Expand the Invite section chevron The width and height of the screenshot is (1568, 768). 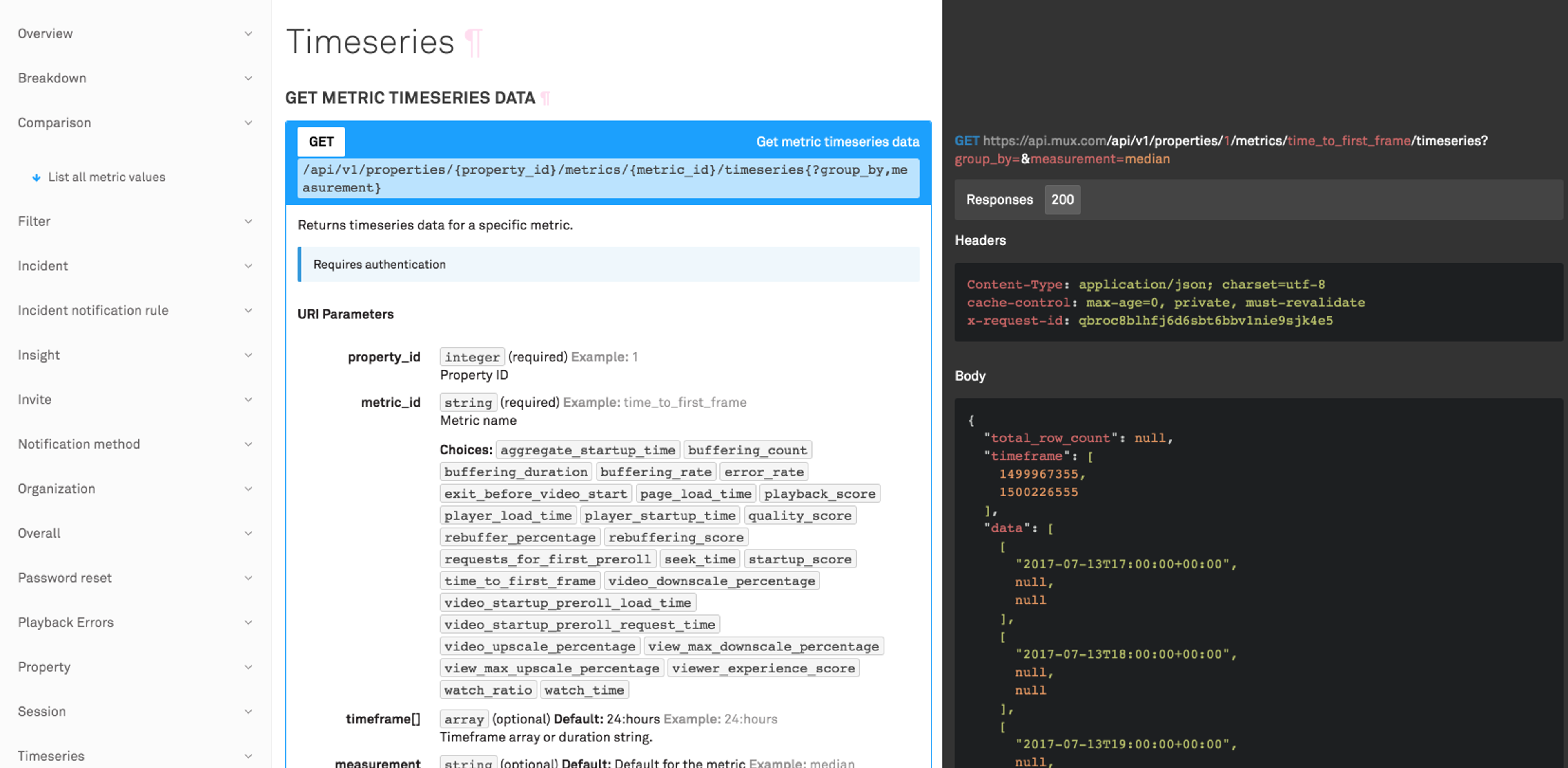tap(248, 399)
